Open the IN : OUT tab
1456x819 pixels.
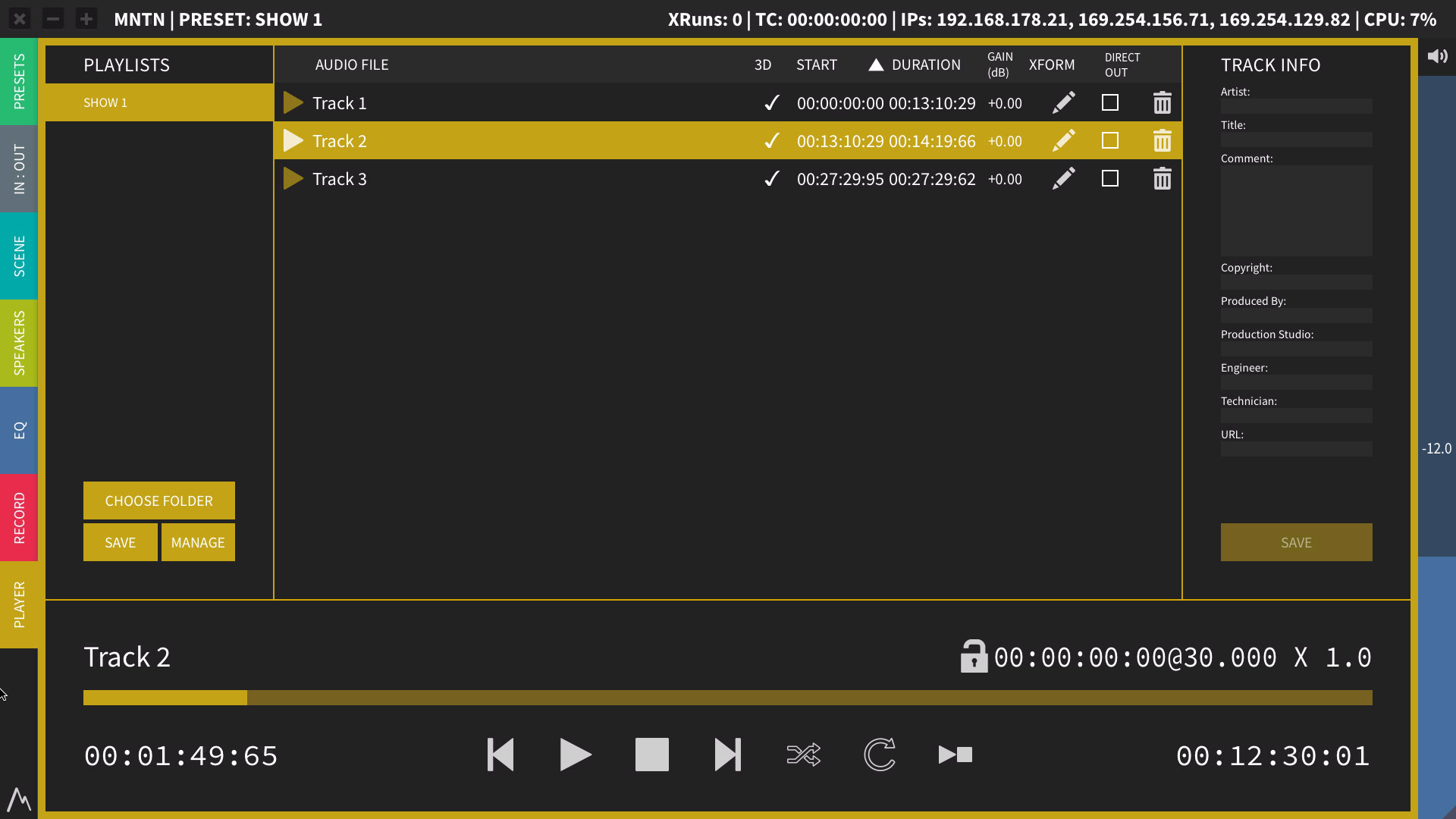[x=19, y=168]
